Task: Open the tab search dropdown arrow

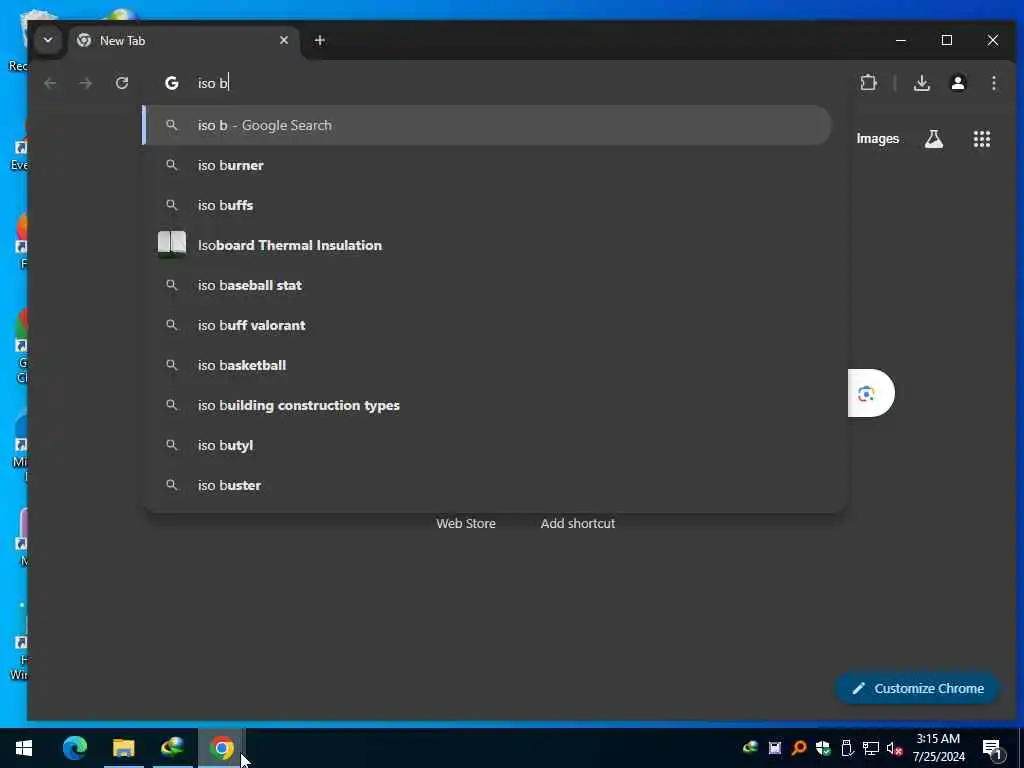Action: tap(48, 40)
